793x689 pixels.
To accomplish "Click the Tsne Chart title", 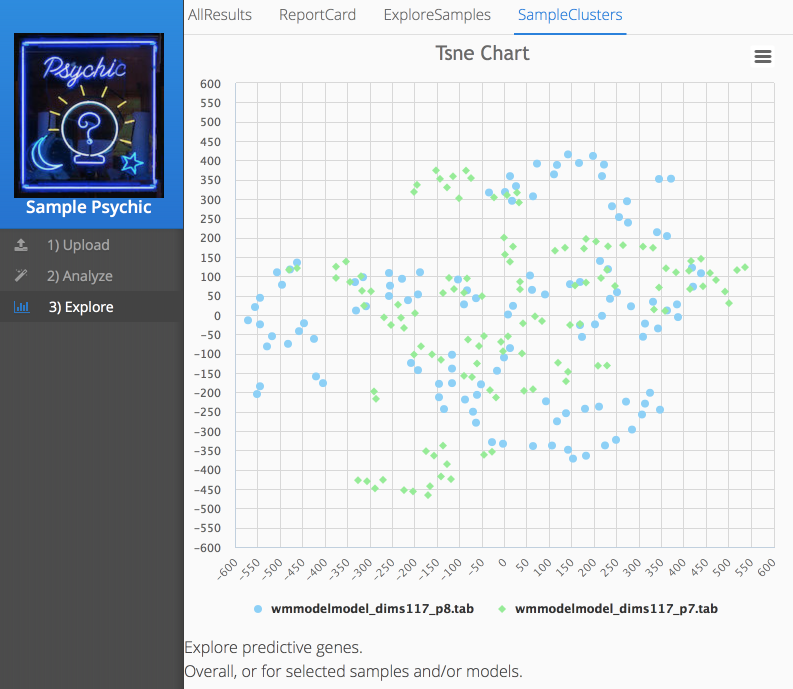I will tap(483, 53).
